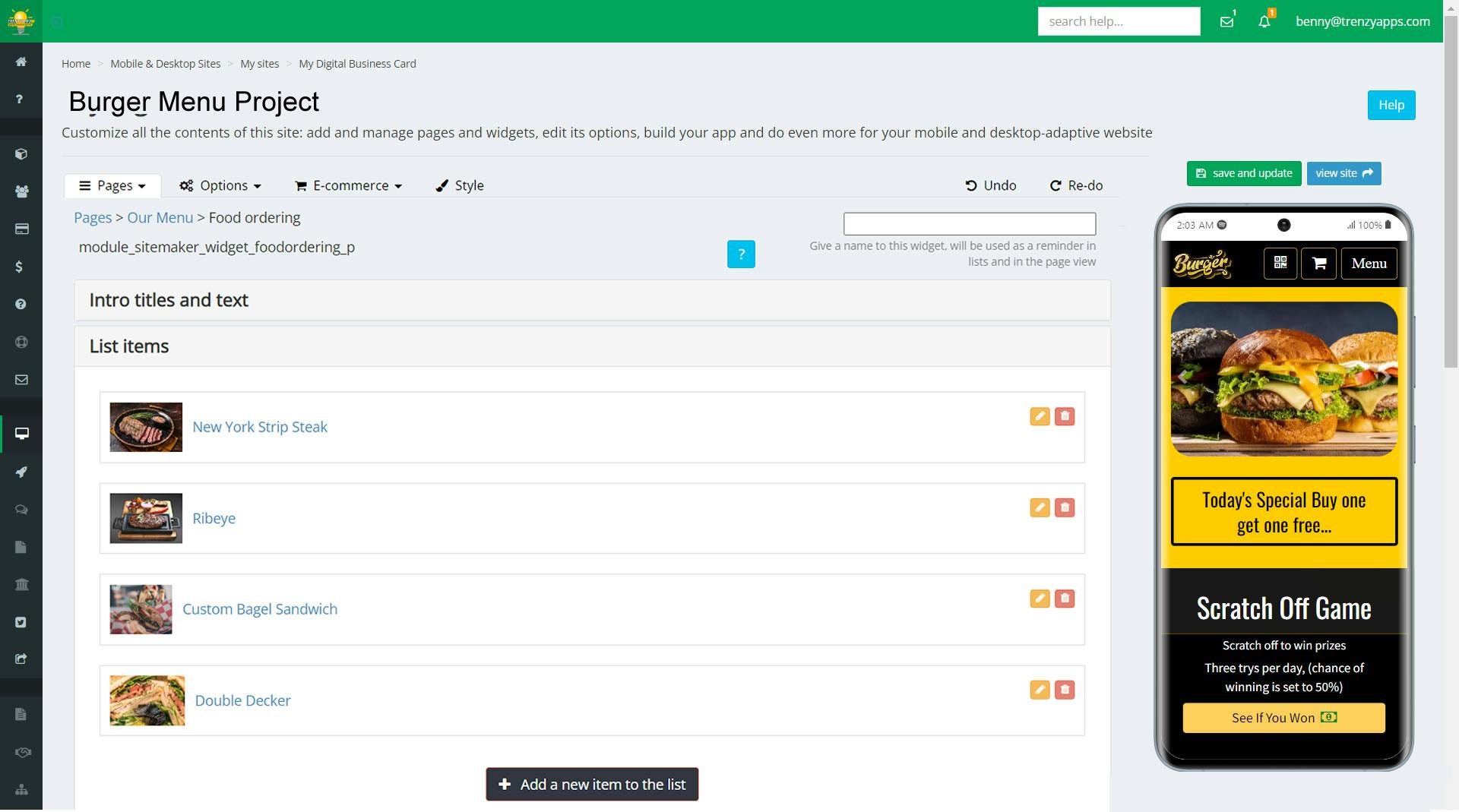This screenshot has height=812, width=1459.
Task: Click Add a new item to the list
Action: point(592,785)
